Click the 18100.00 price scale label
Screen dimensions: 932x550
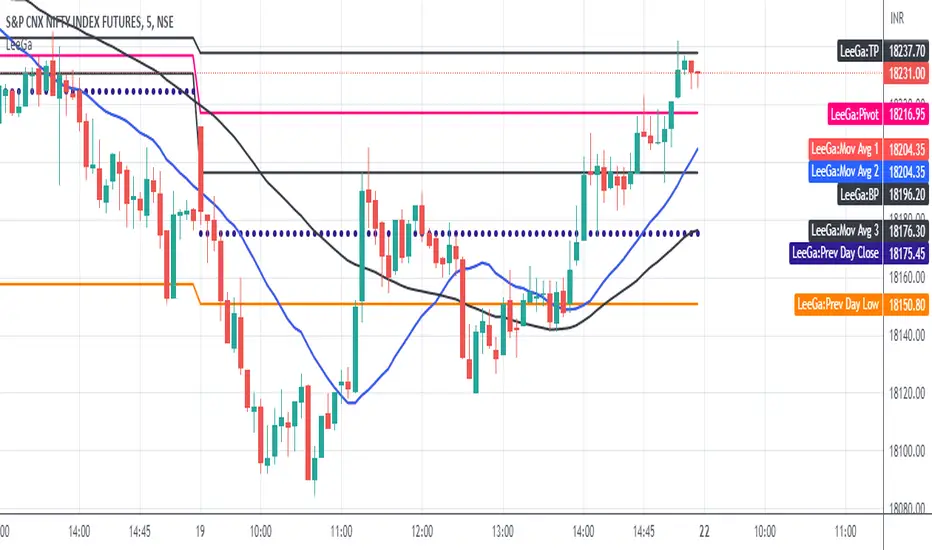coord(906,452)
